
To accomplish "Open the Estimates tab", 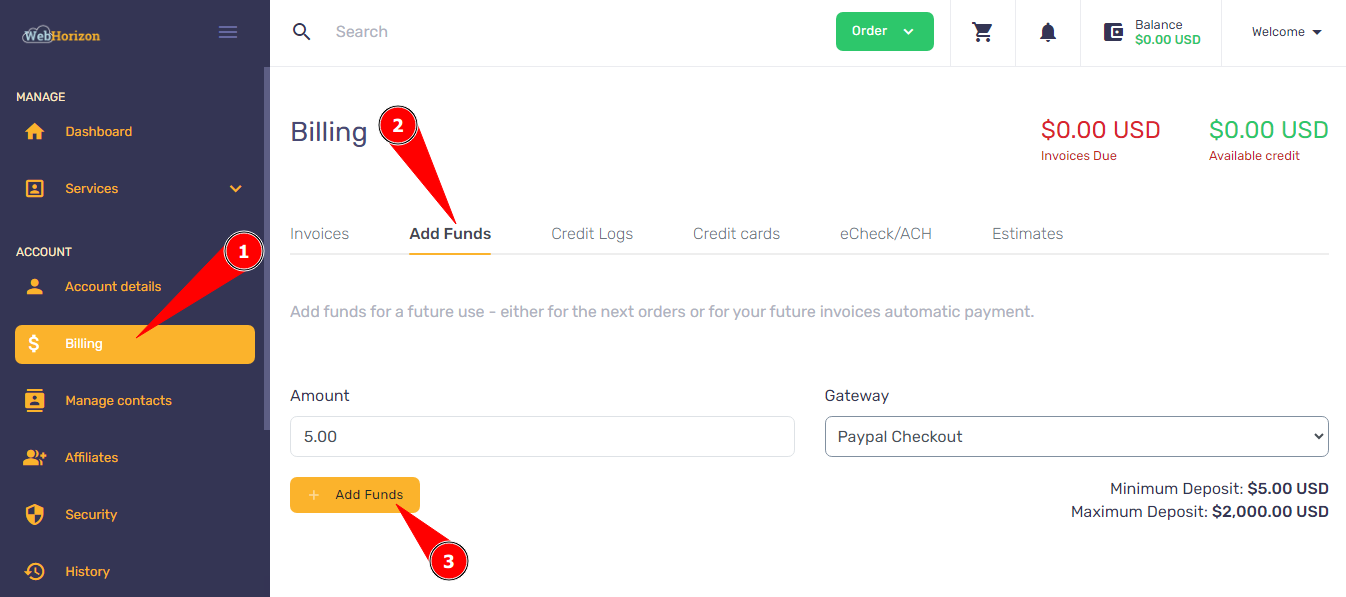I will (1027, 233).
